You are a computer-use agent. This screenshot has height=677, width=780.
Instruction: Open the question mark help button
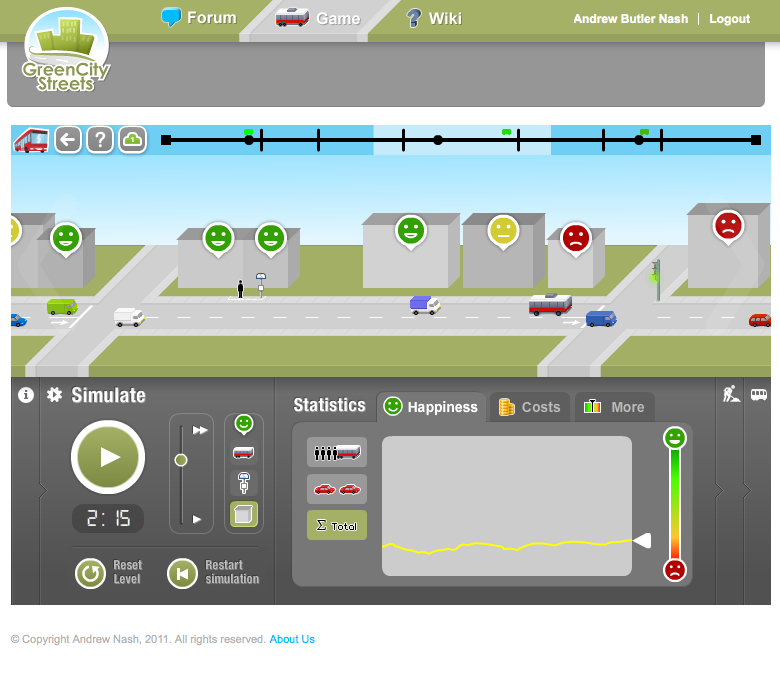point(100,140)
